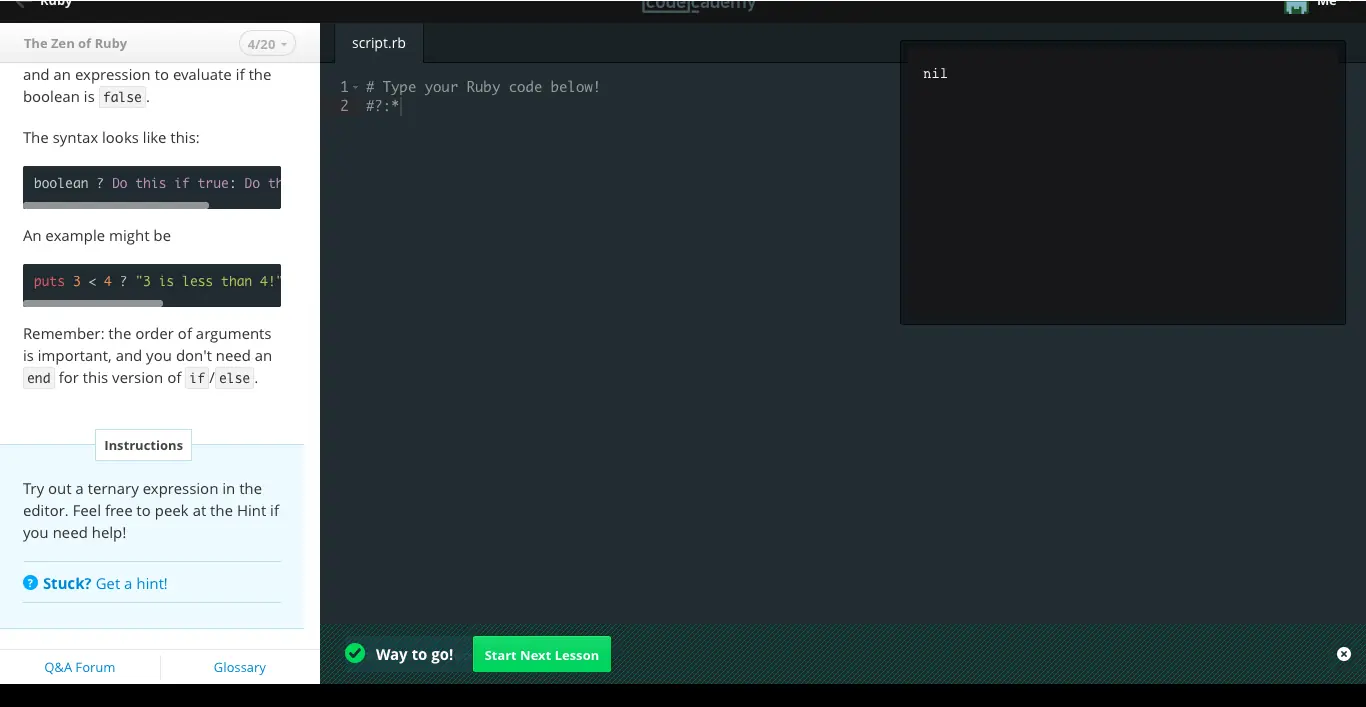
Task: Click the Codecademy logo in header
Action: pyautogui.click(x=699, y=5)
